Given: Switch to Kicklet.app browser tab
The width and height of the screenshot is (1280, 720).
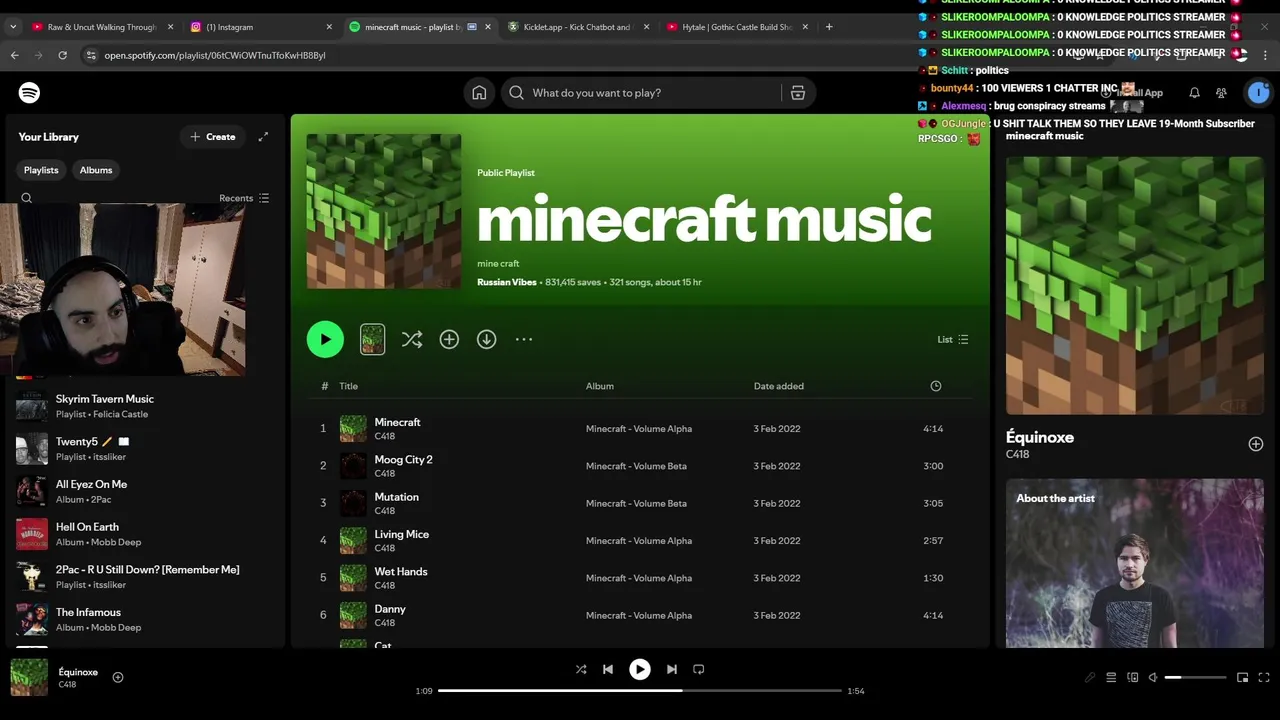Looking at the screenshot, I should point(578,27).
